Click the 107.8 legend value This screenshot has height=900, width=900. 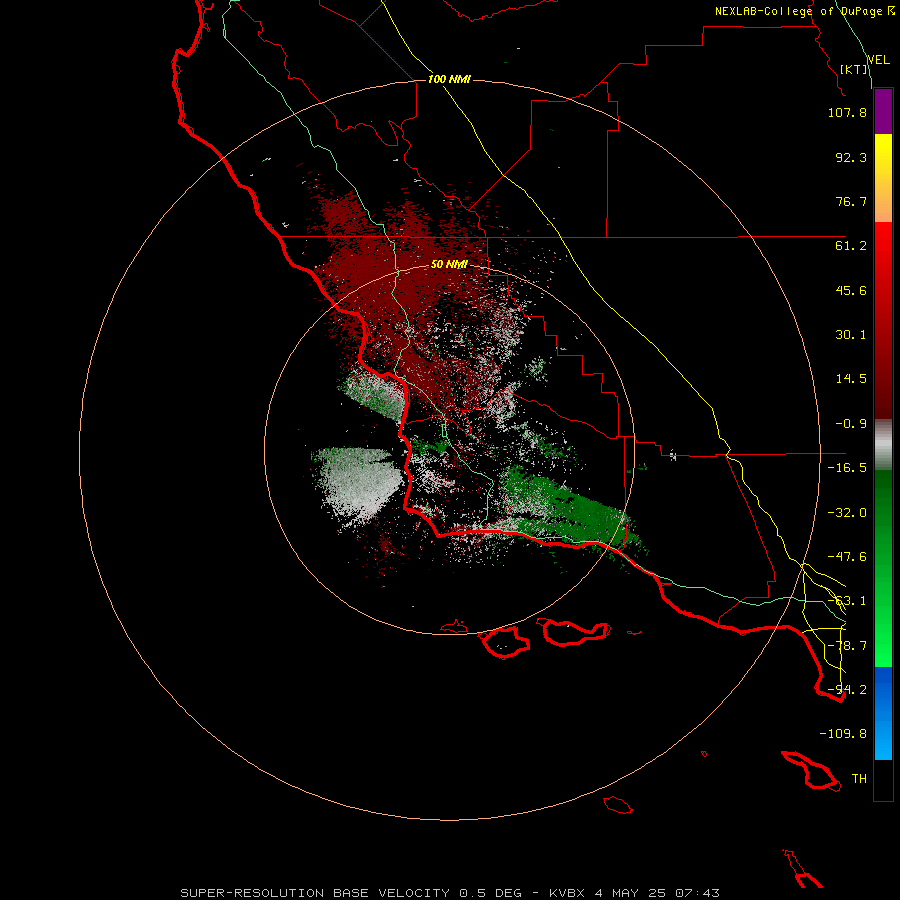click(847, 112)
